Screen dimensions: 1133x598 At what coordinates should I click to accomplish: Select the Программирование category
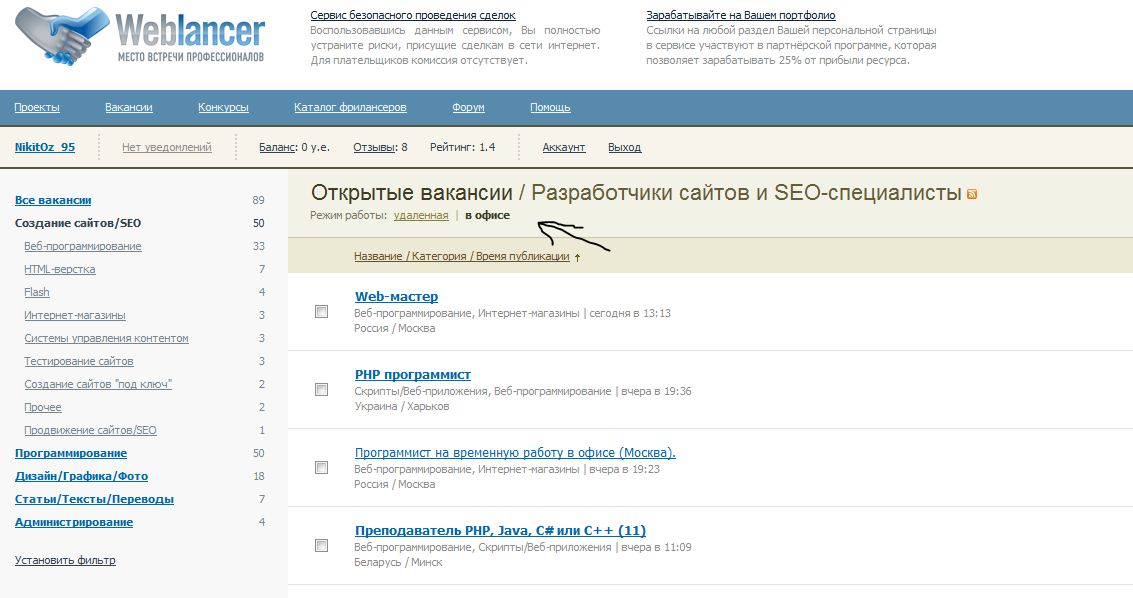click(71, 453)
